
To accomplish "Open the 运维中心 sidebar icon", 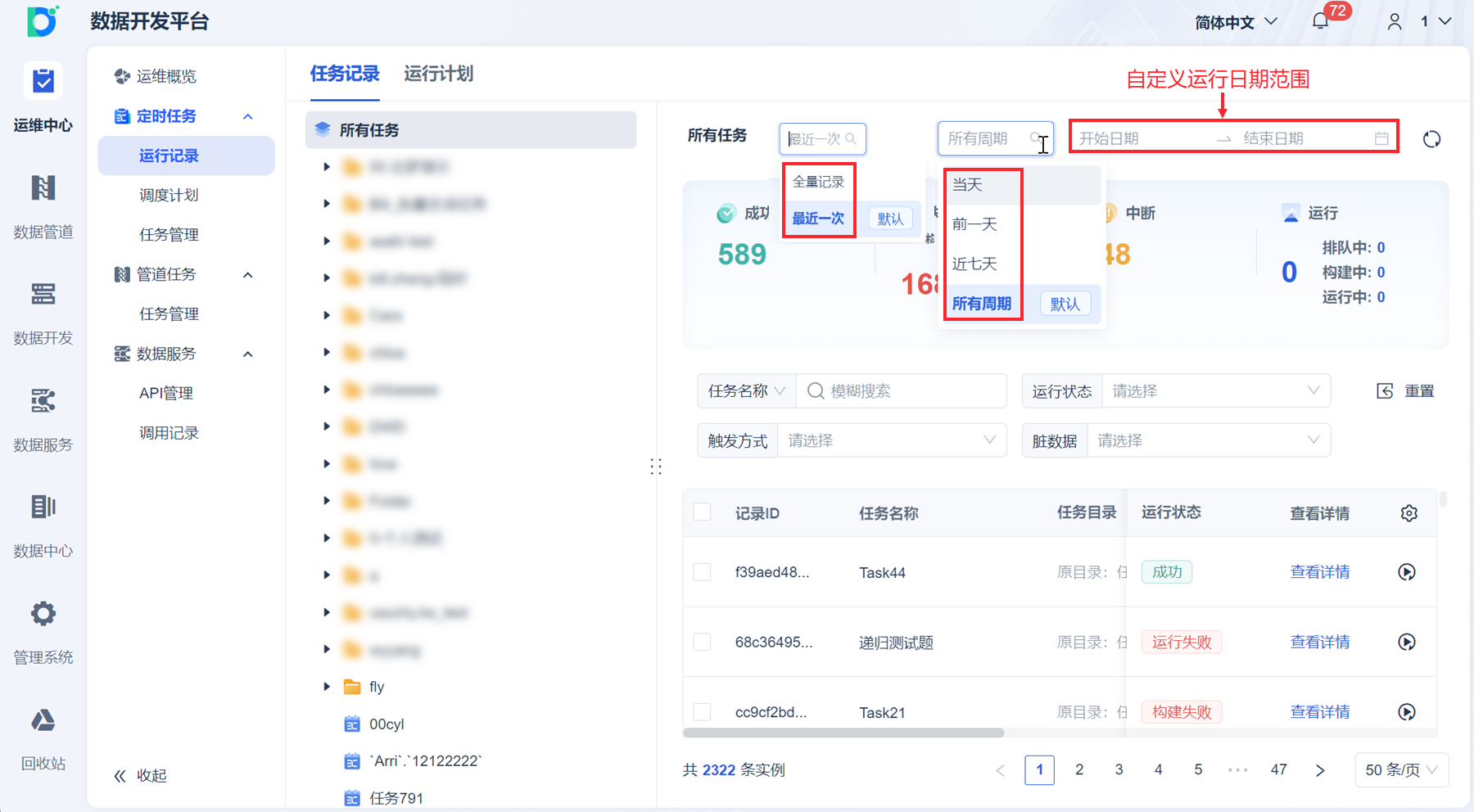I will tap(43, 82).
